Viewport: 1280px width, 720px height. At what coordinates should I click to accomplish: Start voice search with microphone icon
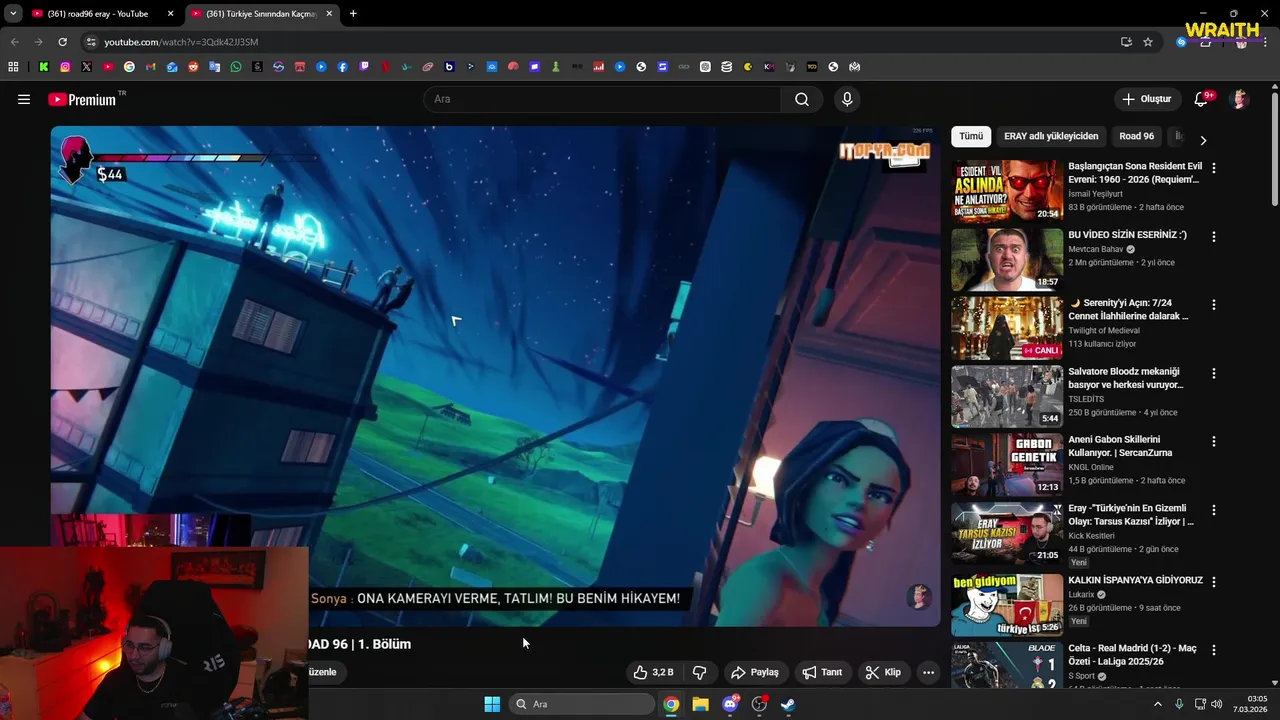[x=847, y=99]
